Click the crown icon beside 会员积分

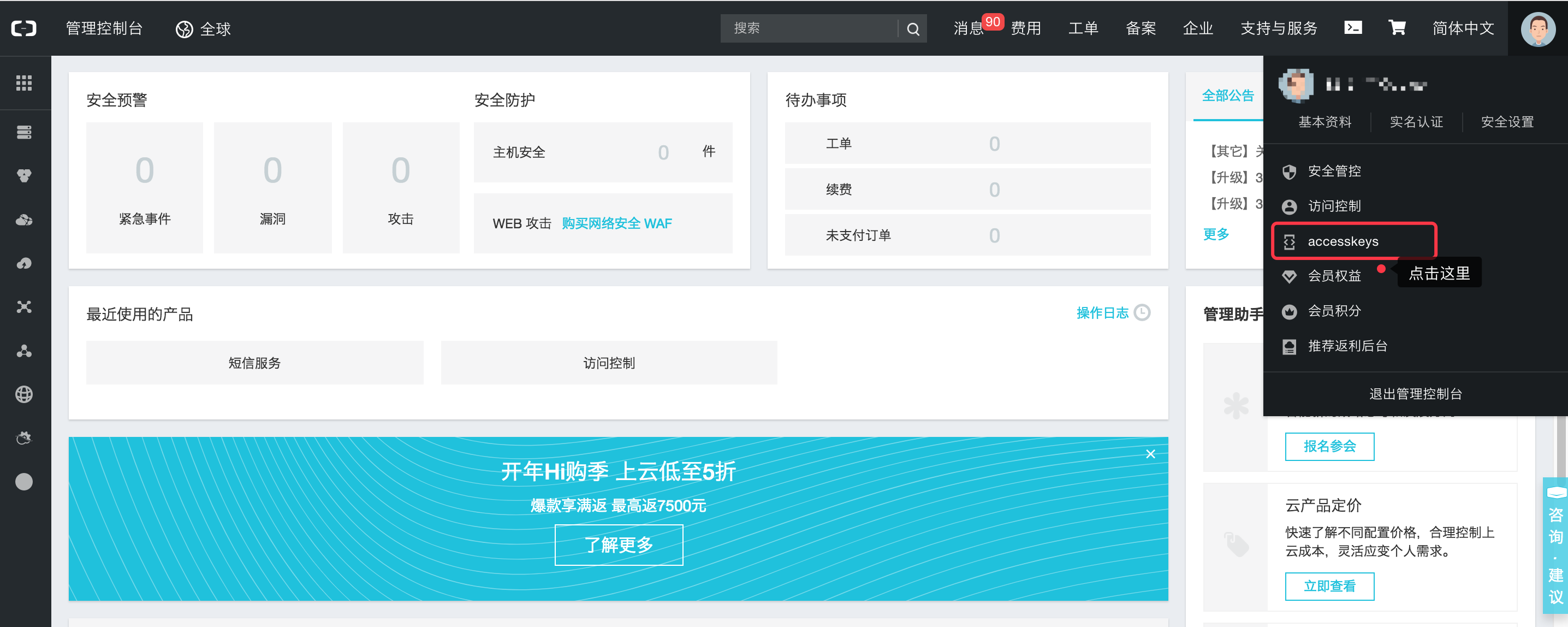click(x=1288, y=312)
